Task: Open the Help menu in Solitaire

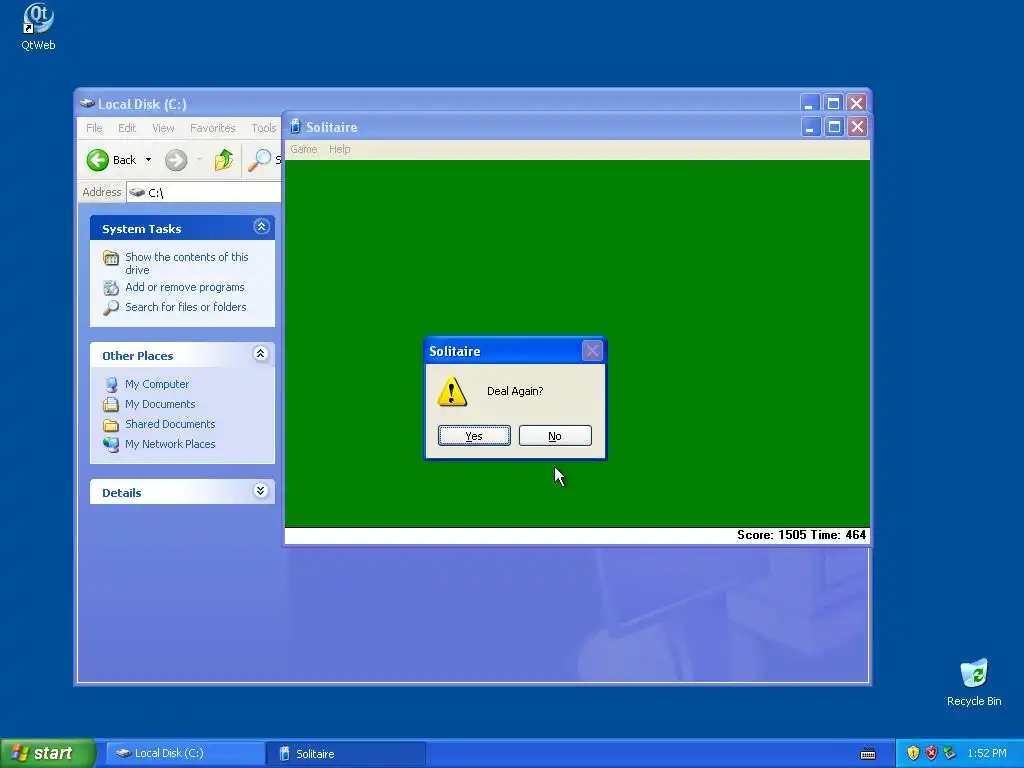Action: coord(340,149)
